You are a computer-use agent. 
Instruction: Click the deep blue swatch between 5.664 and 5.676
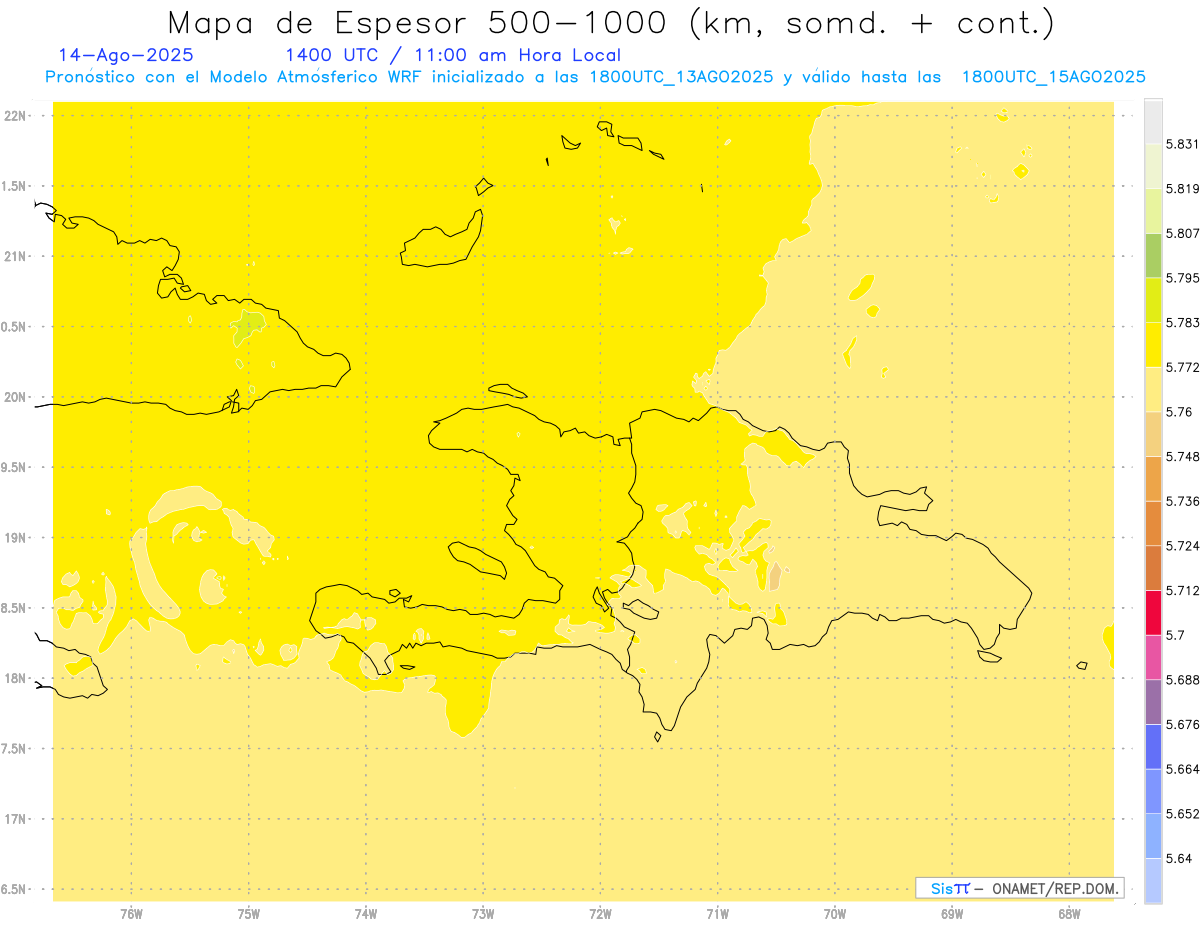pyautogui.click(x=1153, y=746)
